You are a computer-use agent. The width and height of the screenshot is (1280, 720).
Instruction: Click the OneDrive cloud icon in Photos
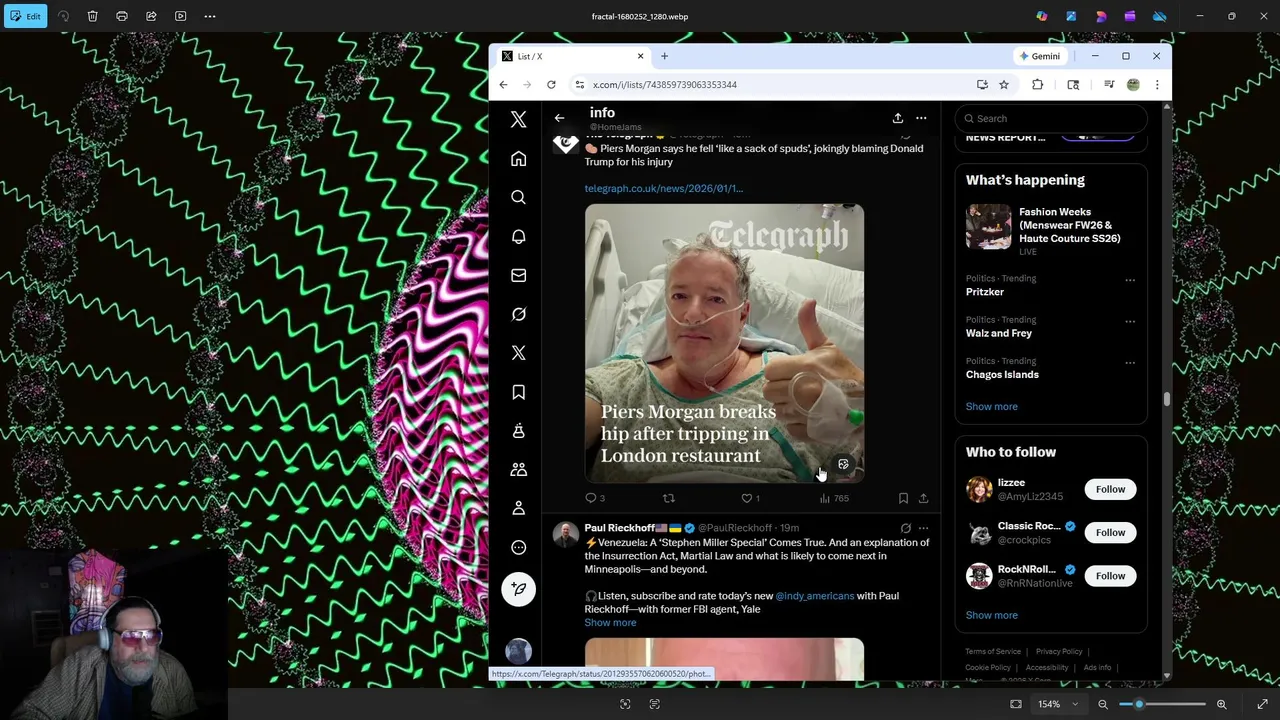[1160, 16]
